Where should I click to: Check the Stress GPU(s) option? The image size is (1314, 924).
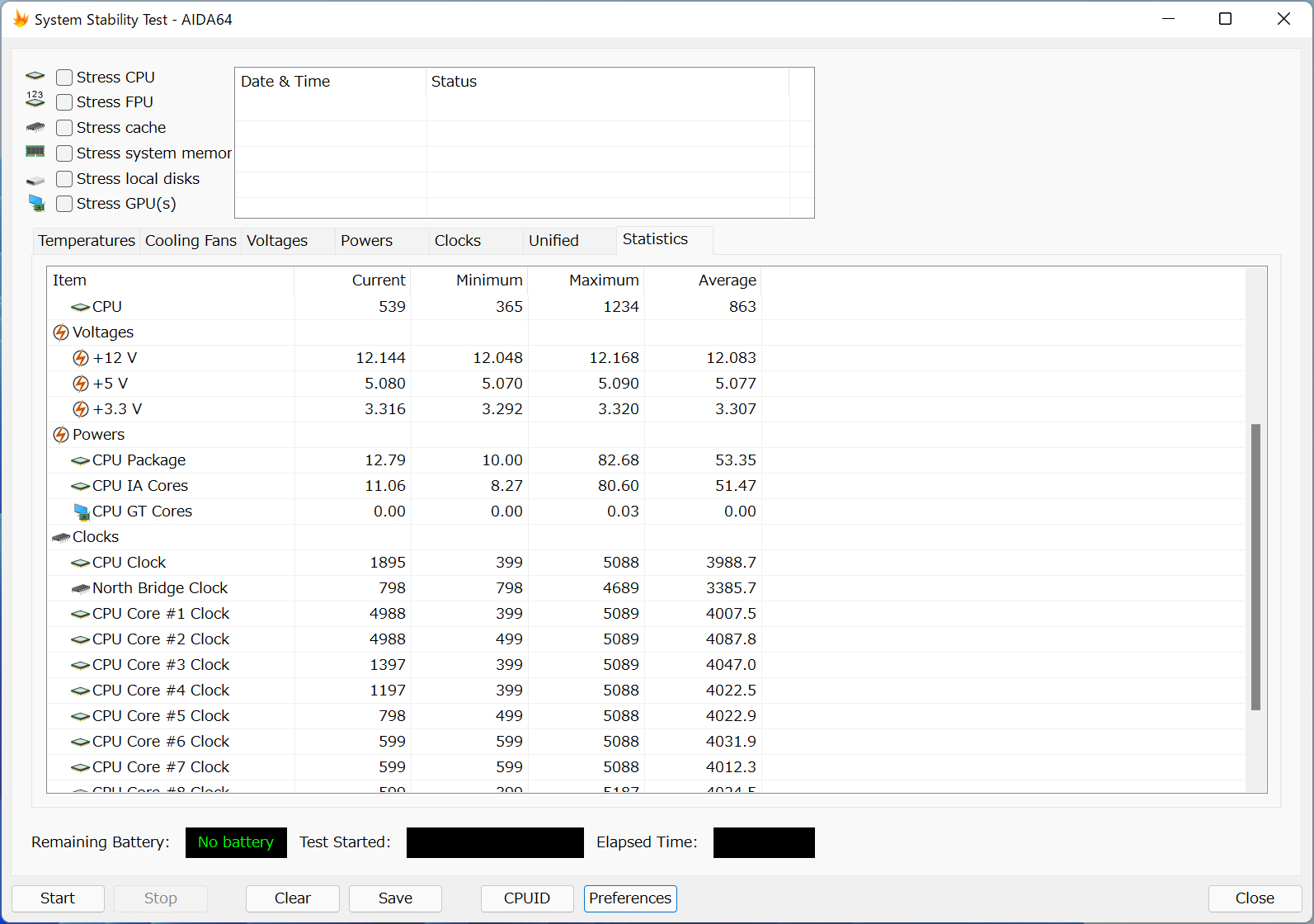pyautogui.click(x=64, y=204)
